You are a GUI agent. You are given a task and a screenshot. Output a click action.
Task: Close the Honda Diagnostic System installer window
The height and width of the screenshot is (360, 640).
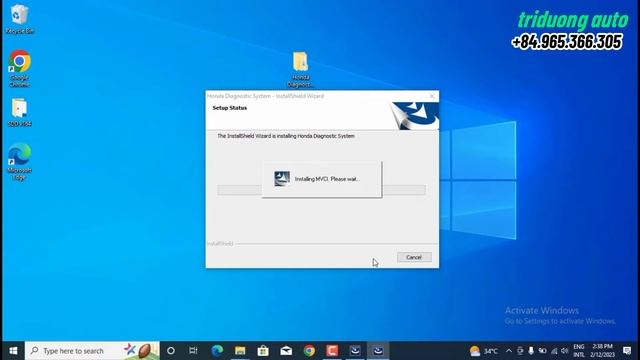[432, 96]
